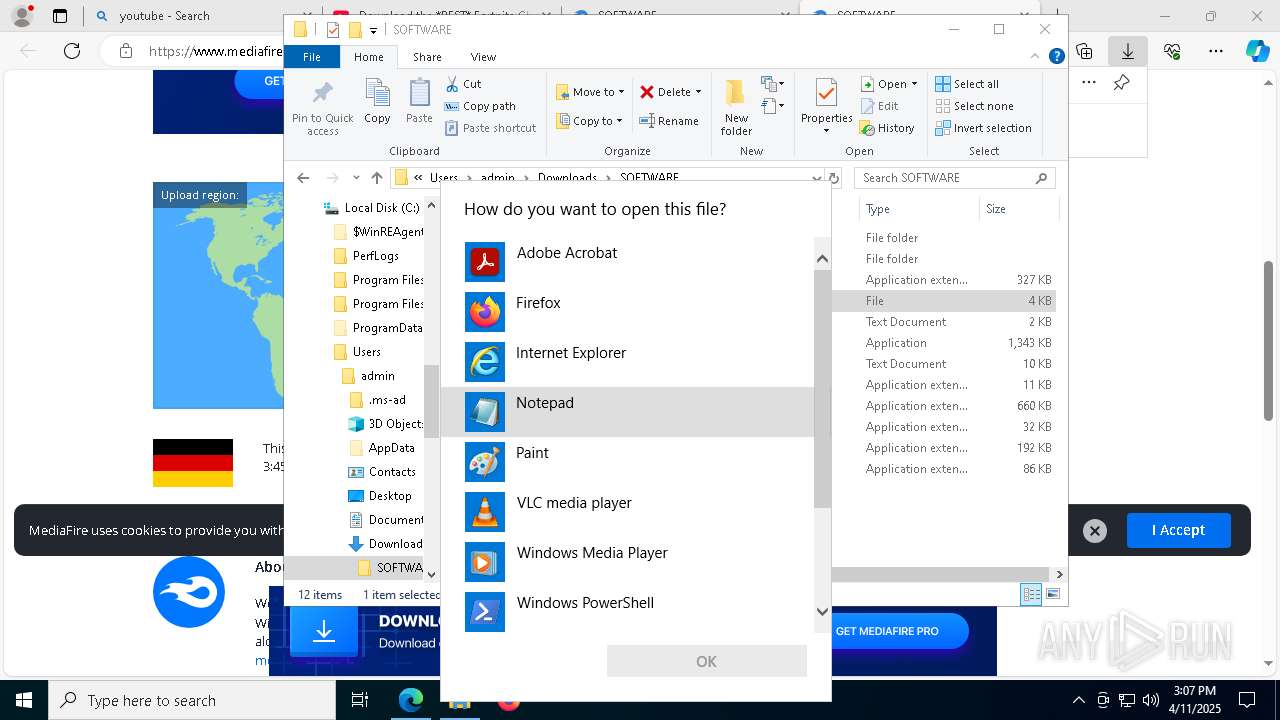The height and width of the screenshot is (720, 1280).
Task: Create a New folder
Action: pyautogui.click(x=736, y=107)
